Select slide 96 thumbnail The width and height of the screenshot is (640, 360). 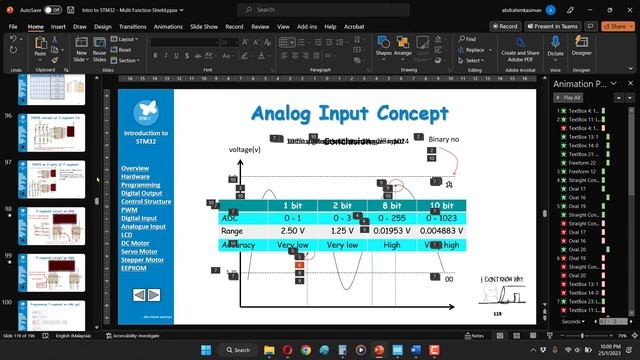(x=51, y=133)
